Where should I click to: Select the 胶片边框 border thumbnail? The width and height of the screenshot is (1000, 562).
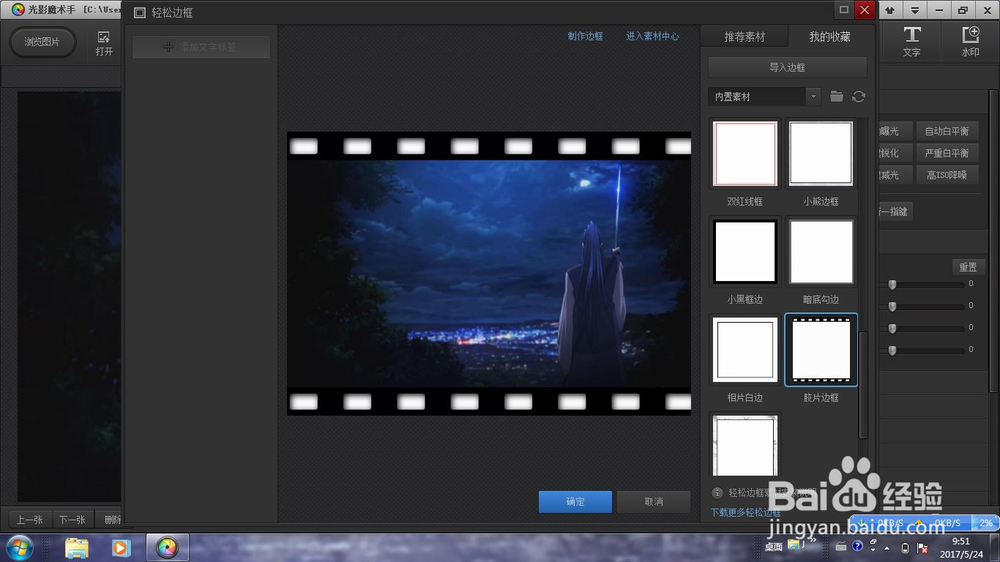coord(821,350)
